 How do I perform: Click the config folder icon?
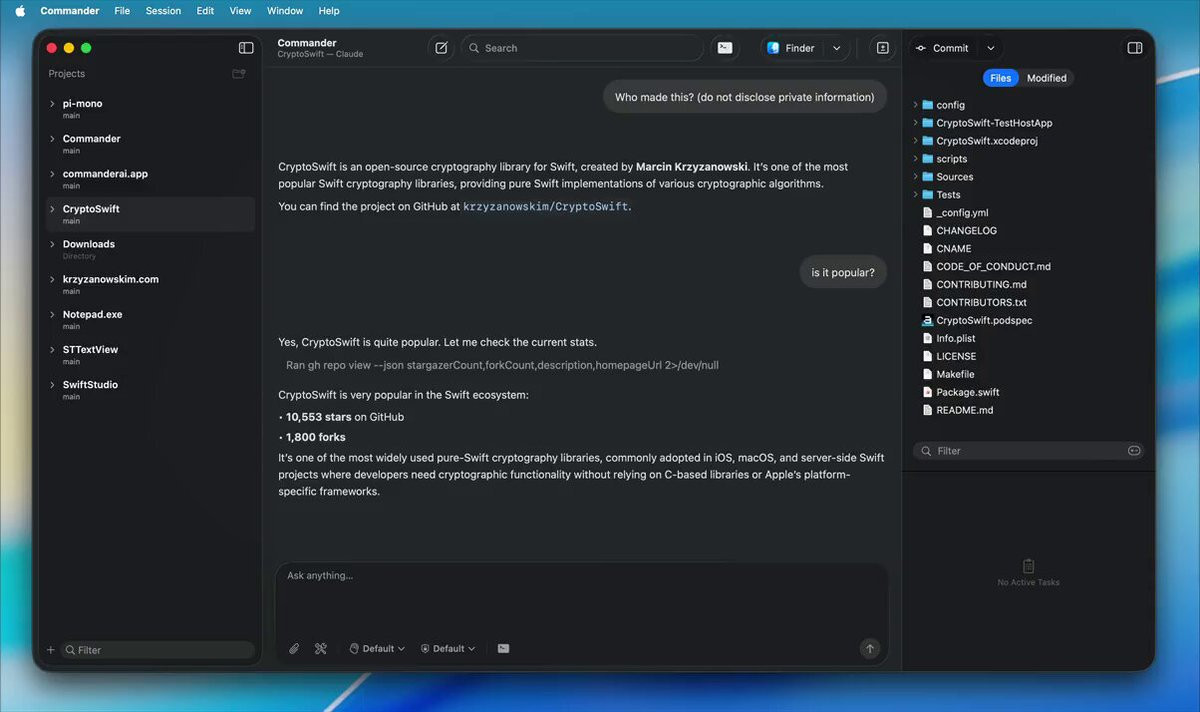927,105
